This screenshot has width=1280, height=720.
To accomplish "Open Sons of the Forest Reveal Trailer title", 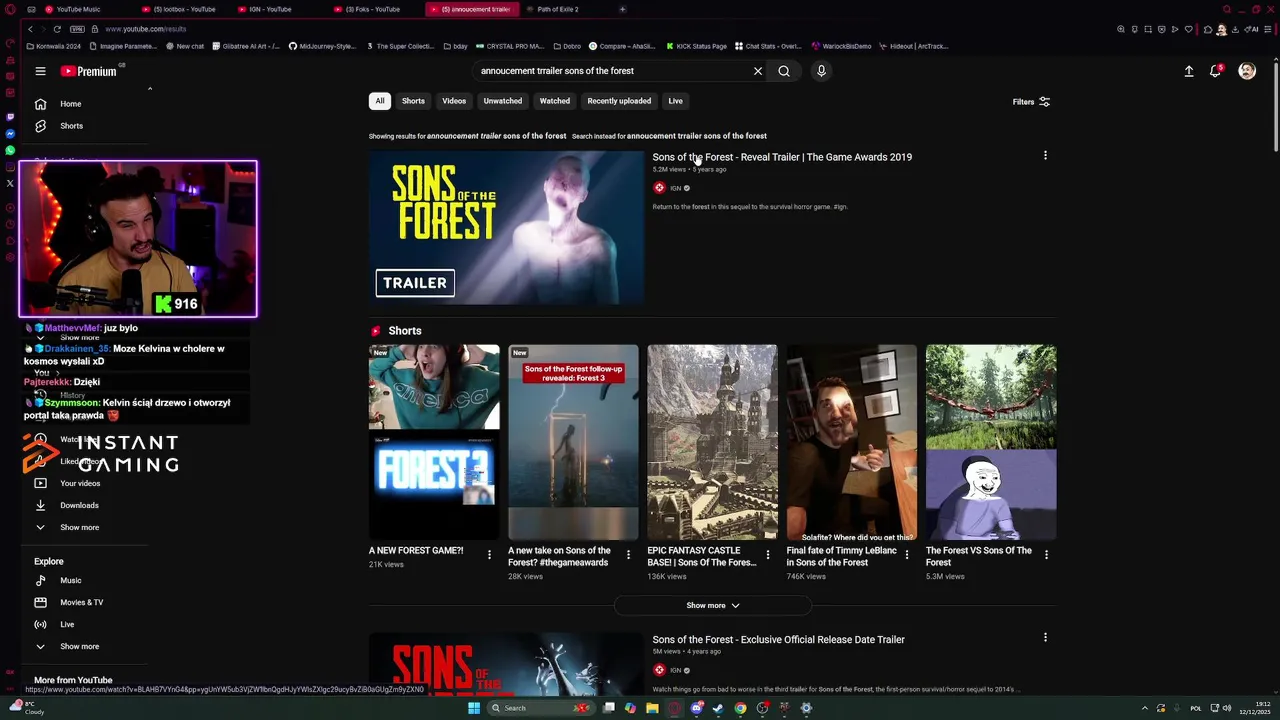I will 782,157.
